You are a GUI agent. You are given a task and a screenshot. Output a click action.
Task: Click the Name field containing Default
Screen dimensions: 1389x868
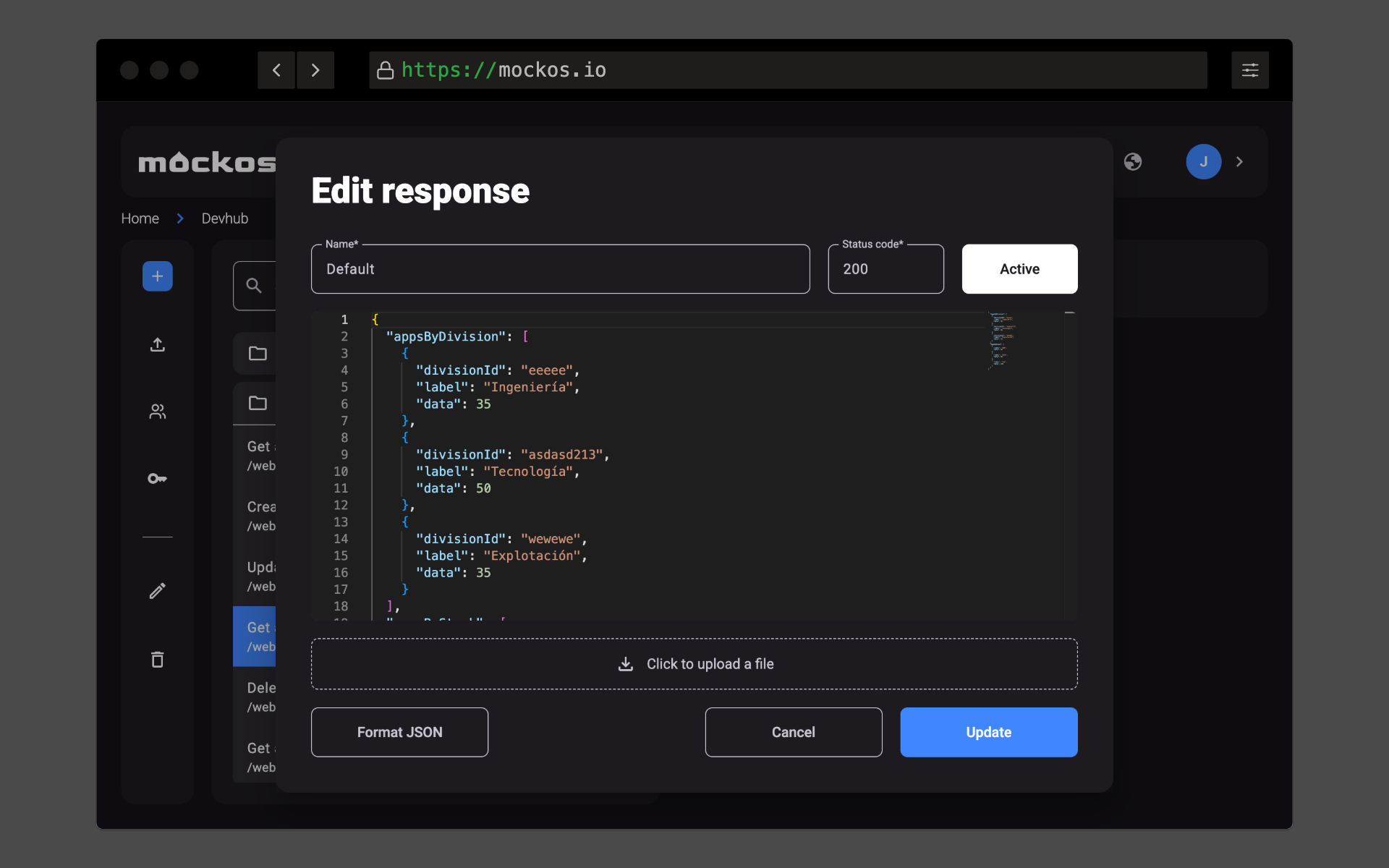(x=560, y=269)
